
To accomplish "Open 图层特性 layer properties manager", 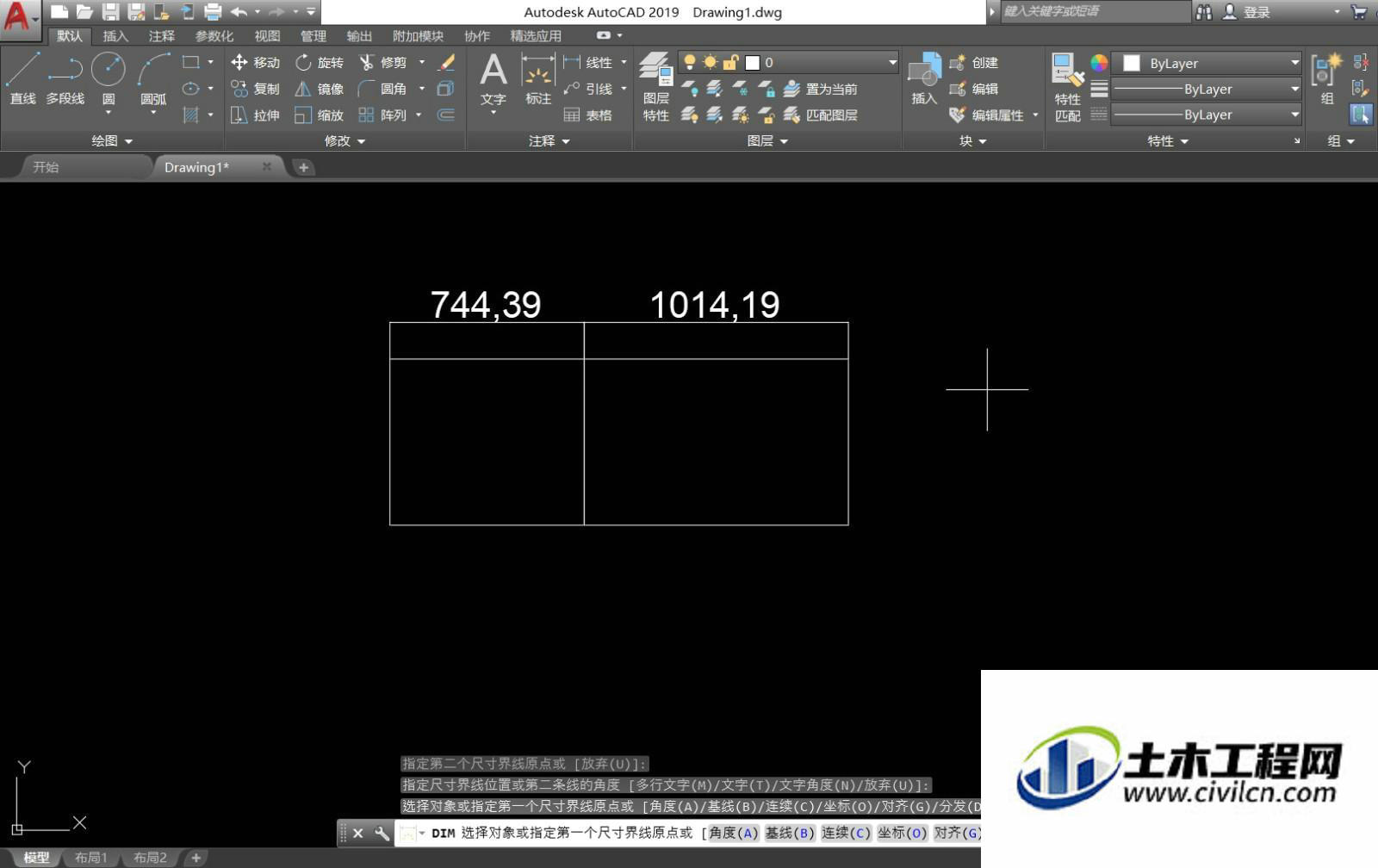I will [x=656, y=87].
